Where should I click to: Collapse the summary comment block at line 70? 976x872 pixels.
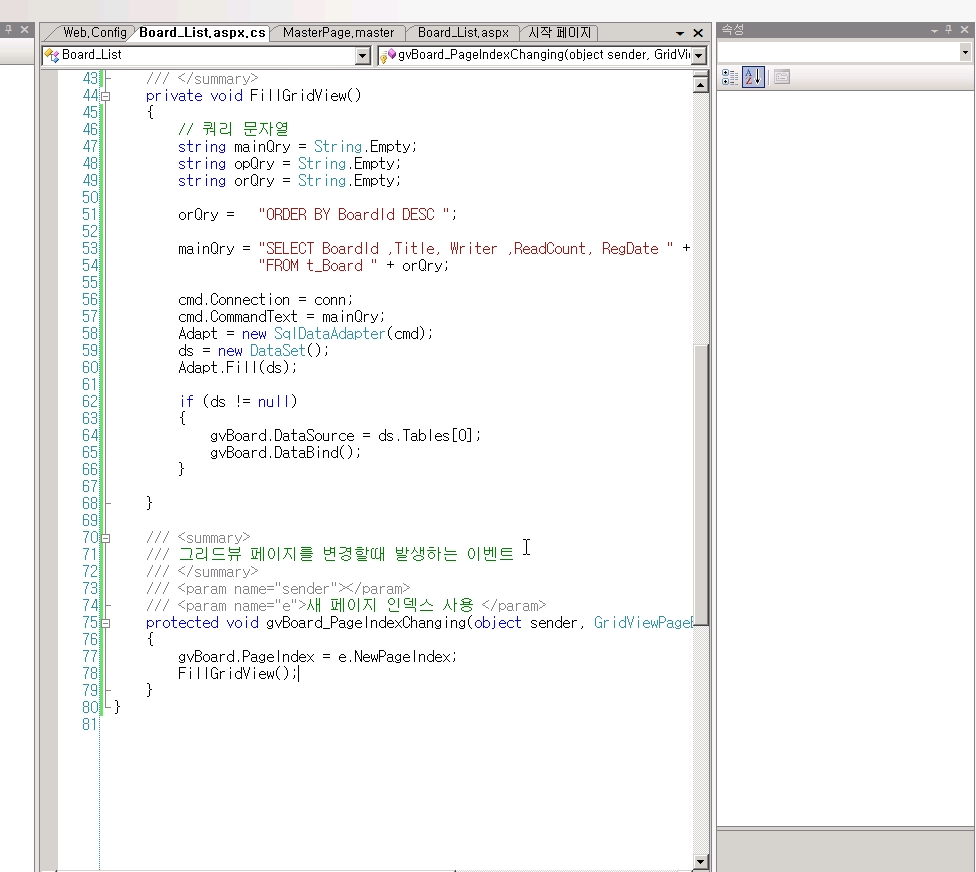tap(106, 538)
